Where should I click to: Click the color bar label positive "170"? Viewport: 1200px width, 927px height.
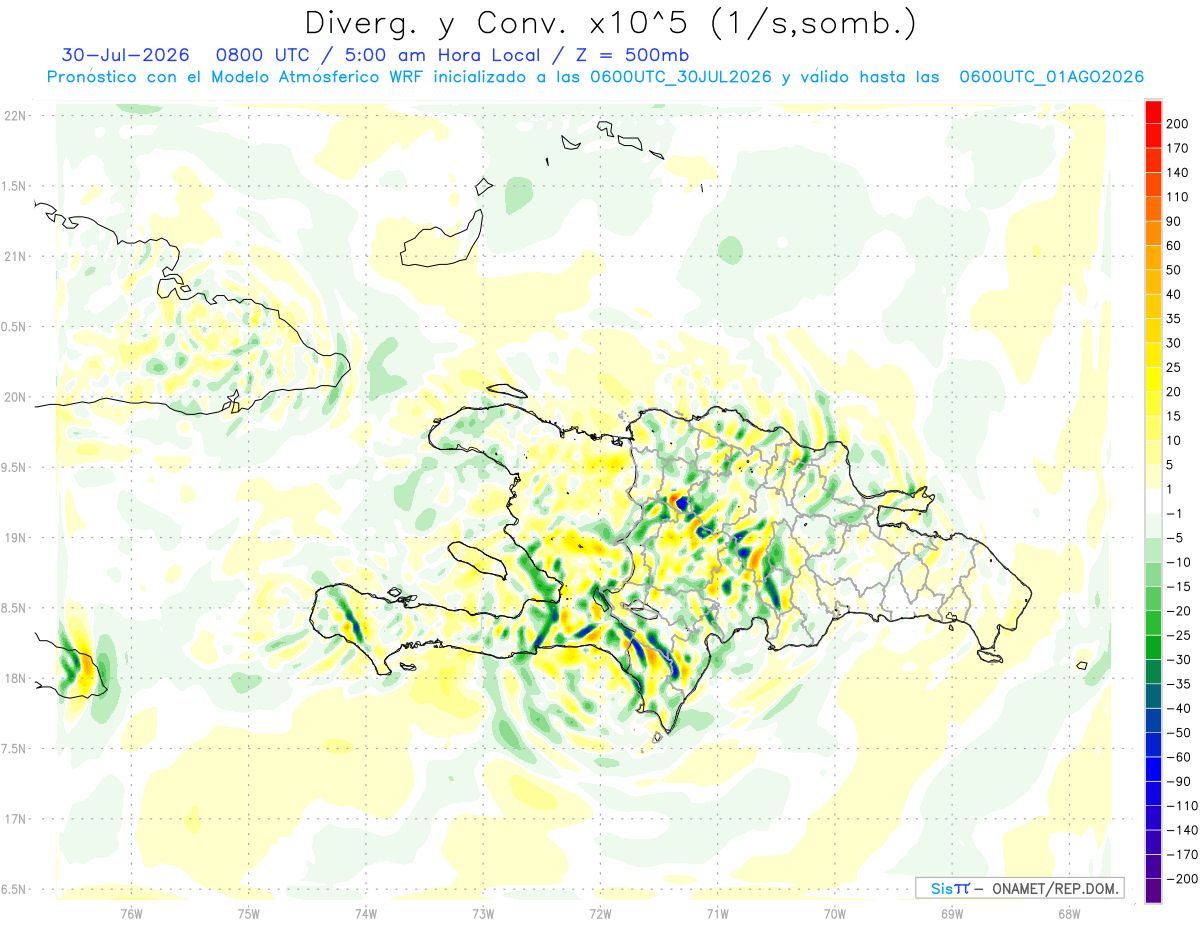(1178, 148)
